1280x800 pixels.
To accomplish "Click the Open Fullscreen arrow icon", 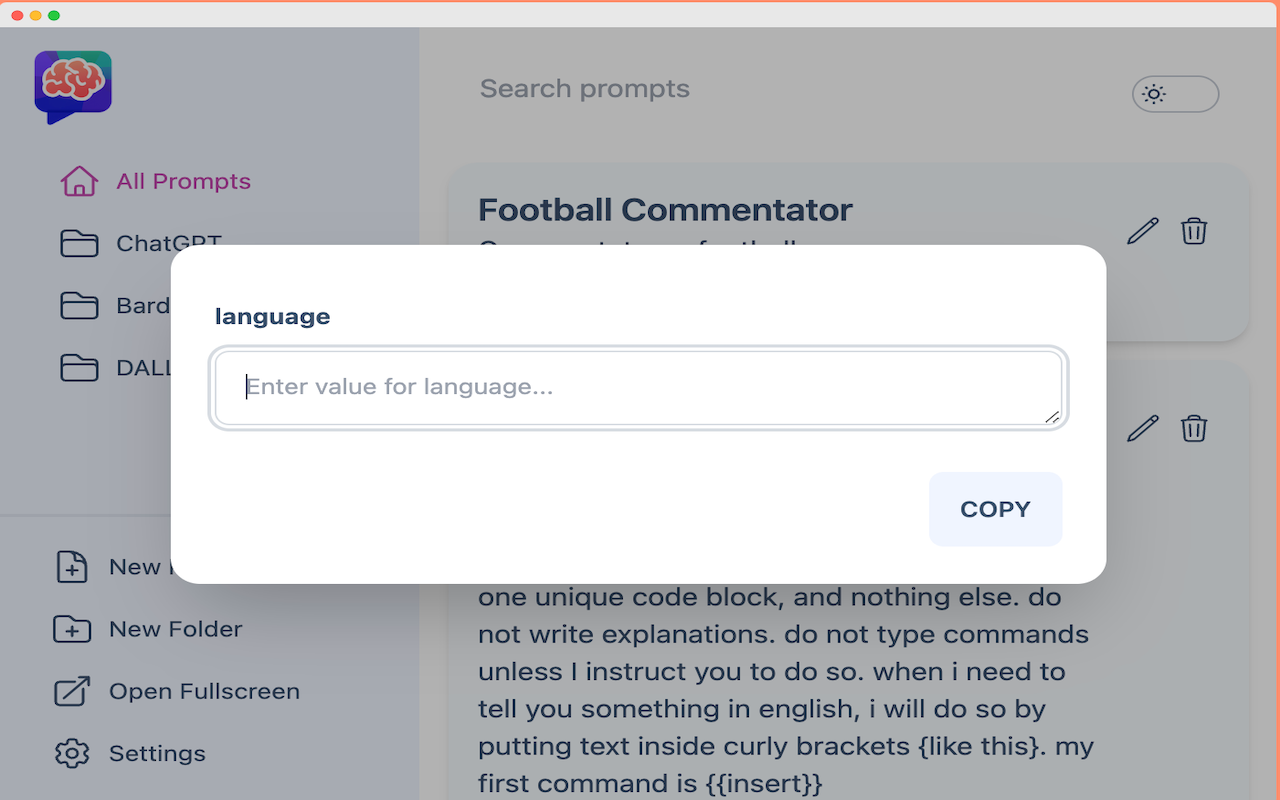I will pyautogui.click(x=72, y=691).
